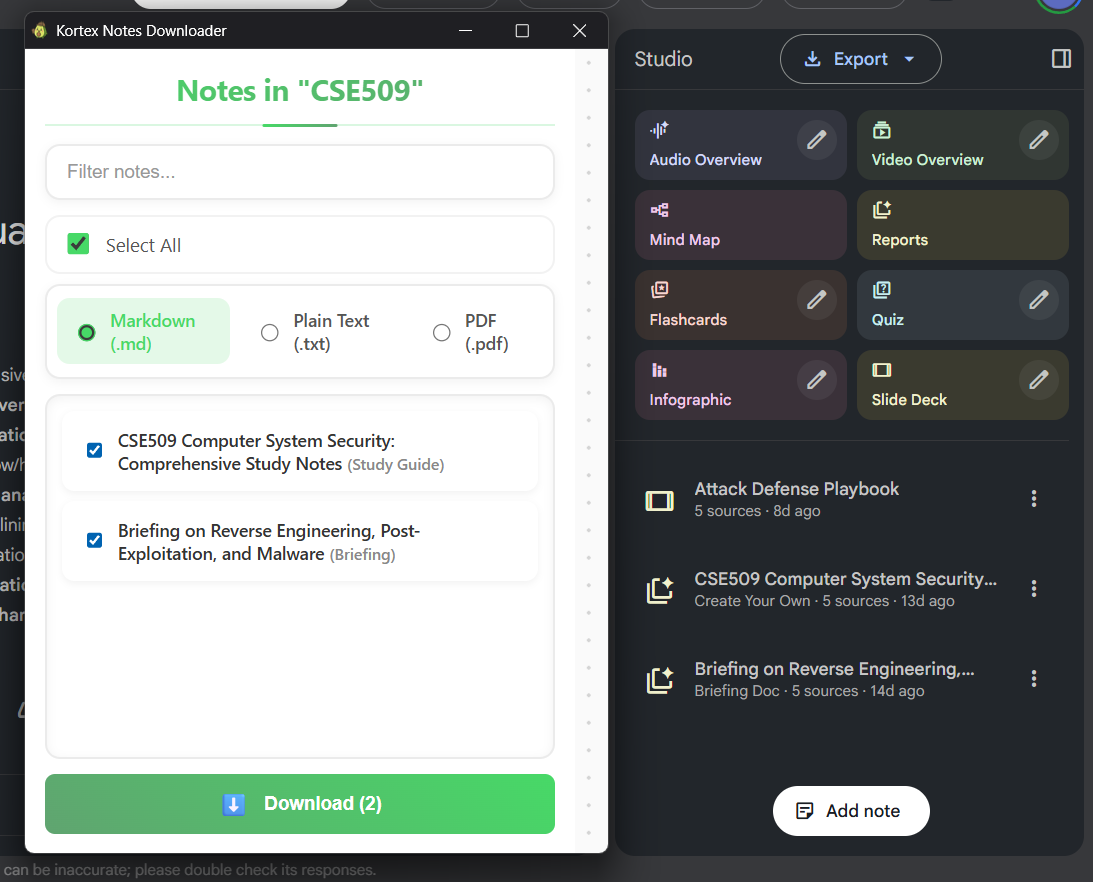Viewport: 1093px width, 882px height.
Task: Click the Attack Defense Playbook slide icon
Action: coord(659,501)
